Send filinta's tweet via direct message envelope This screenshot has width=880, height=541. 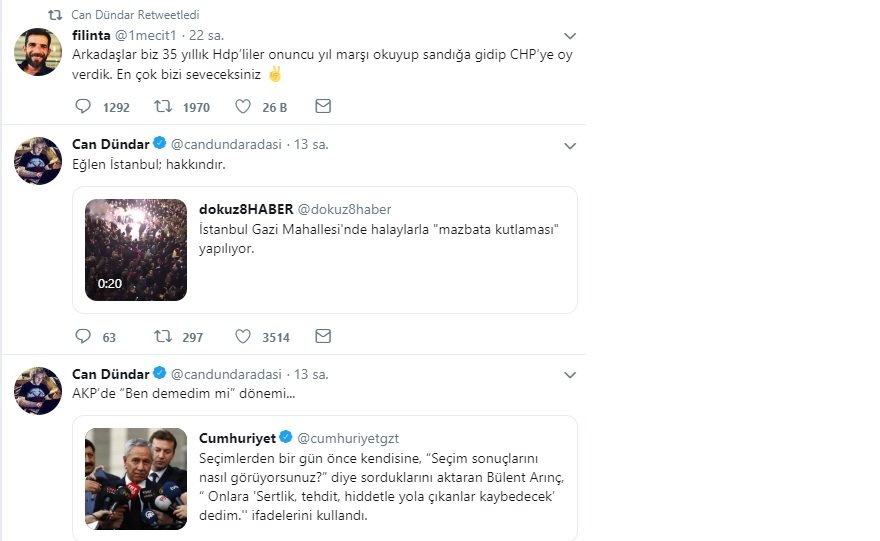point(323,106)
